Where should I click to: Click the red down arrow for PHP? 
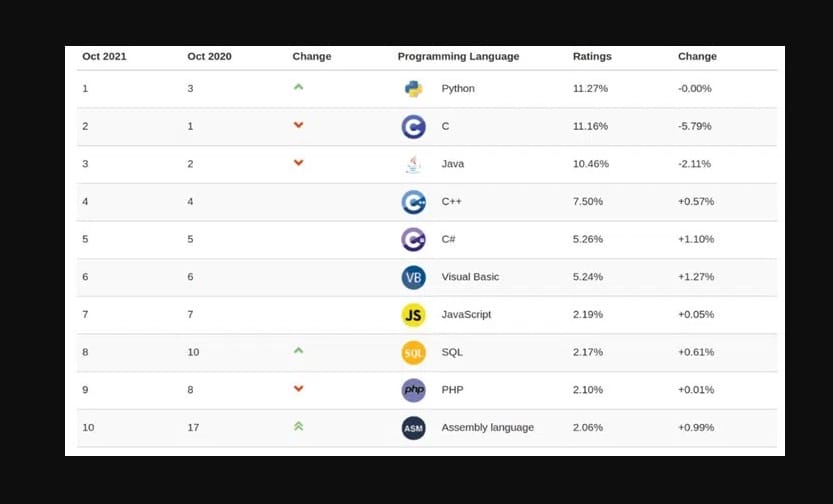click(x=298, y=389)
